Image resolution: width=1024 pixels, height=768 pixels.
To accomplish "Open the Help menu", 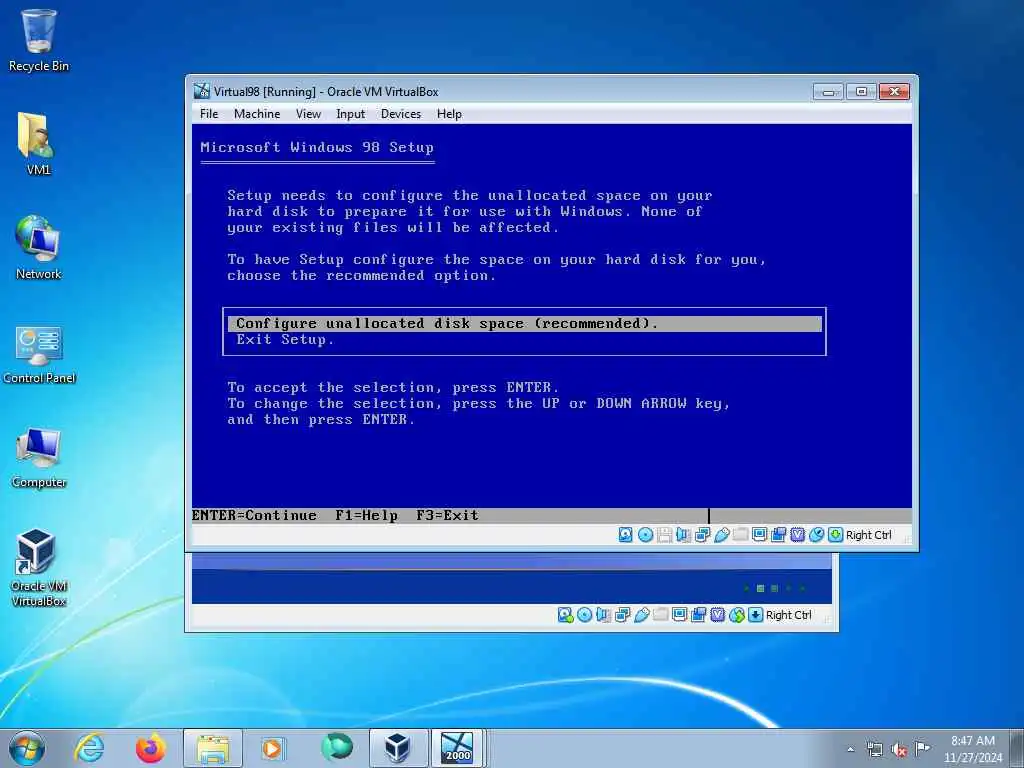I will (449, 114).
